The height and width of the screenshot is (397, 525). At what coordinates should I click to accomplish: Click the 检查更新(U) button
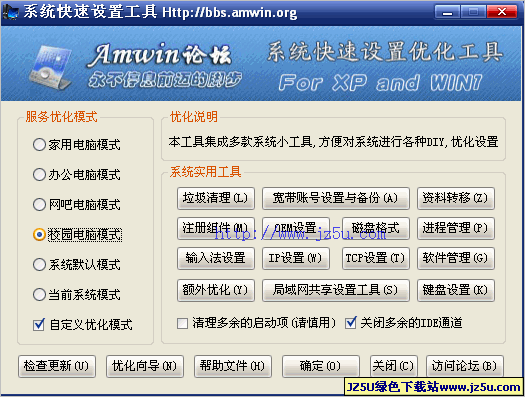[57, 366]
